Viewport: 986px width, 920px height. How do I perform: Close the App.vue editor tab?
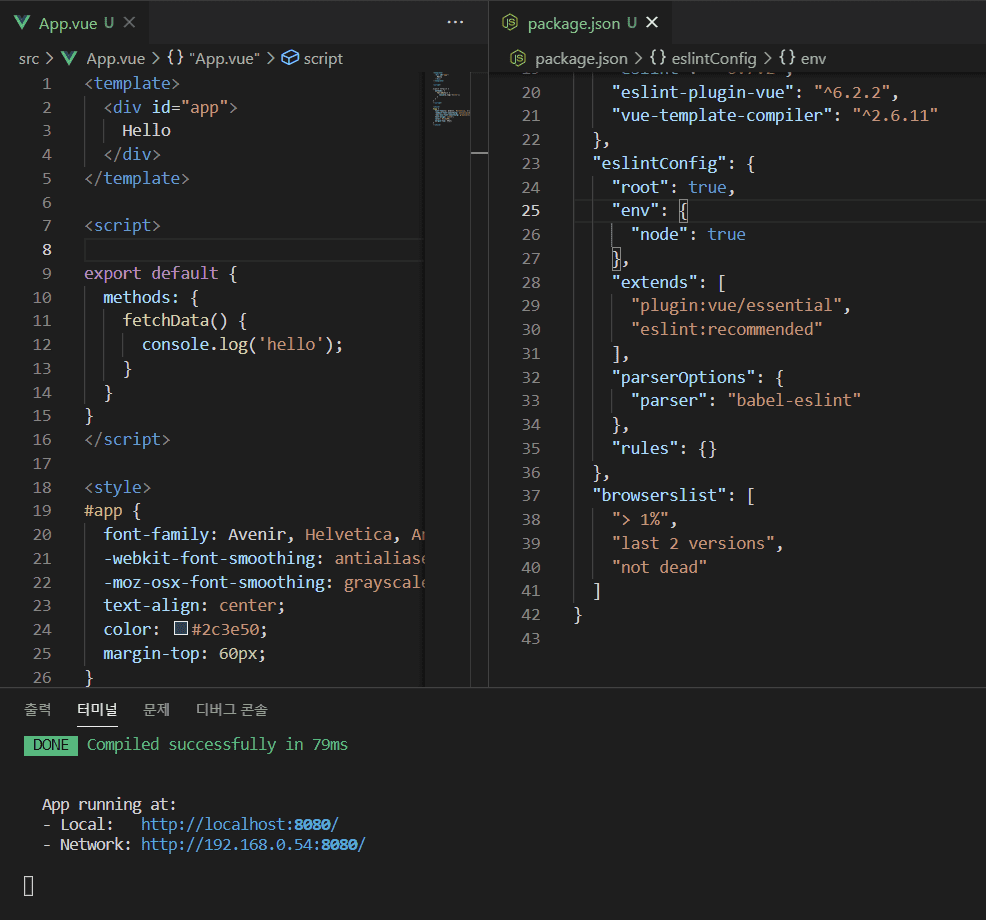[x=129, y=22]
